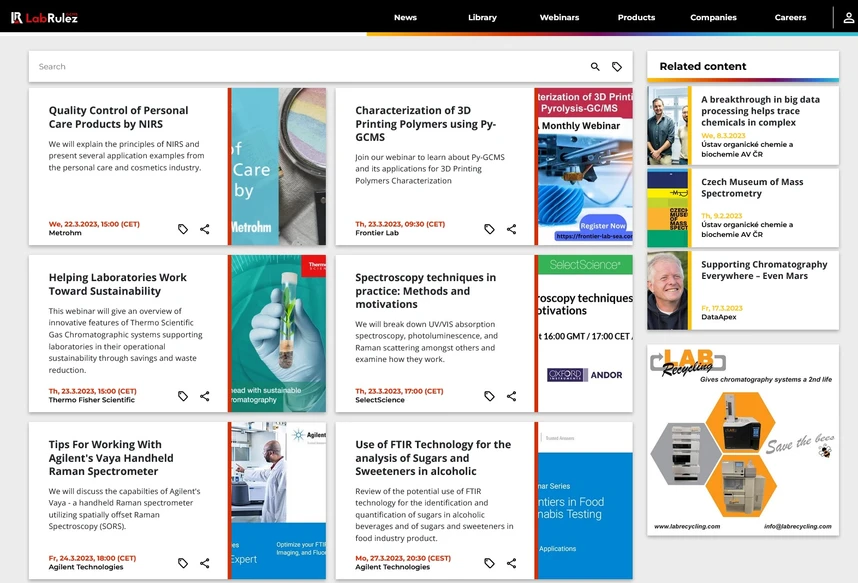Open Supporting Chromatography Everywhere article
Viewport: 858px width, 583px height.
(764, 270)
